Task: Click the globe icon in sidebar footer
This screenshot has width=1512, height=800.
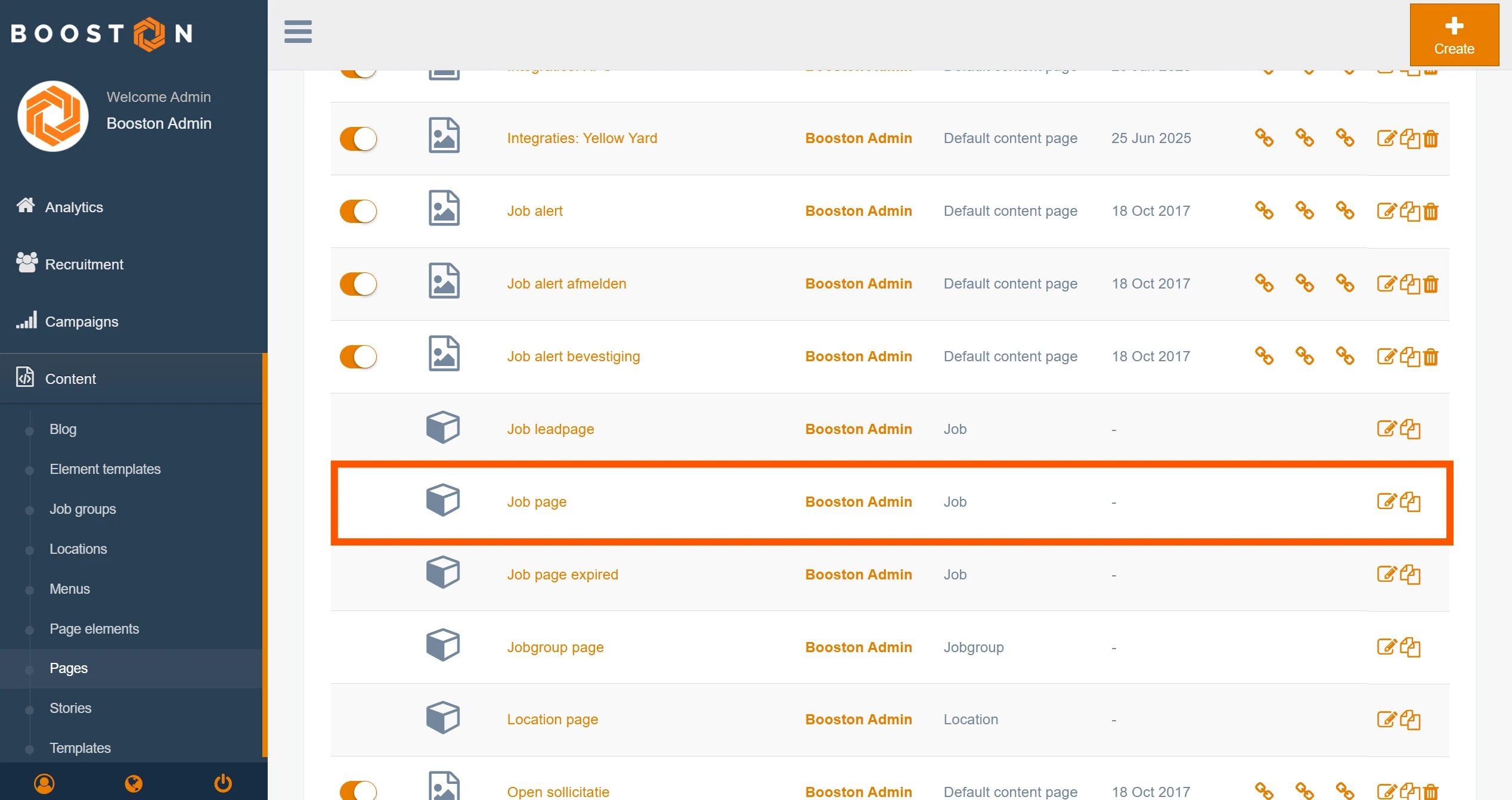Action: point(134,783)
